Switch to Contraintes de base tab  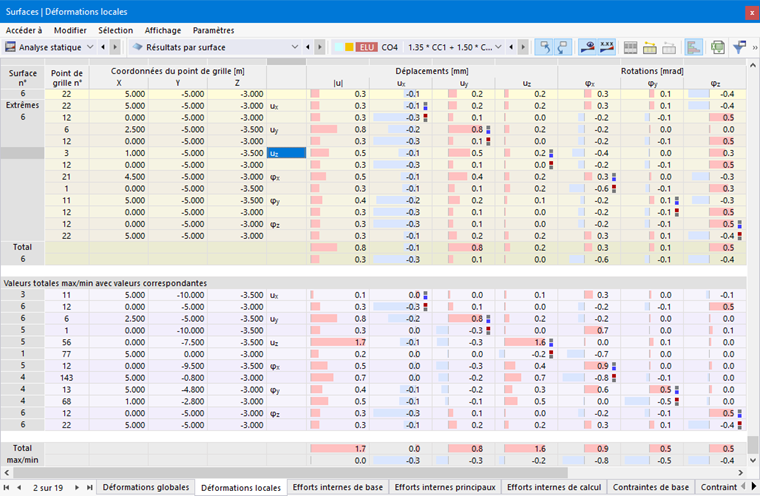coord(650,487)
